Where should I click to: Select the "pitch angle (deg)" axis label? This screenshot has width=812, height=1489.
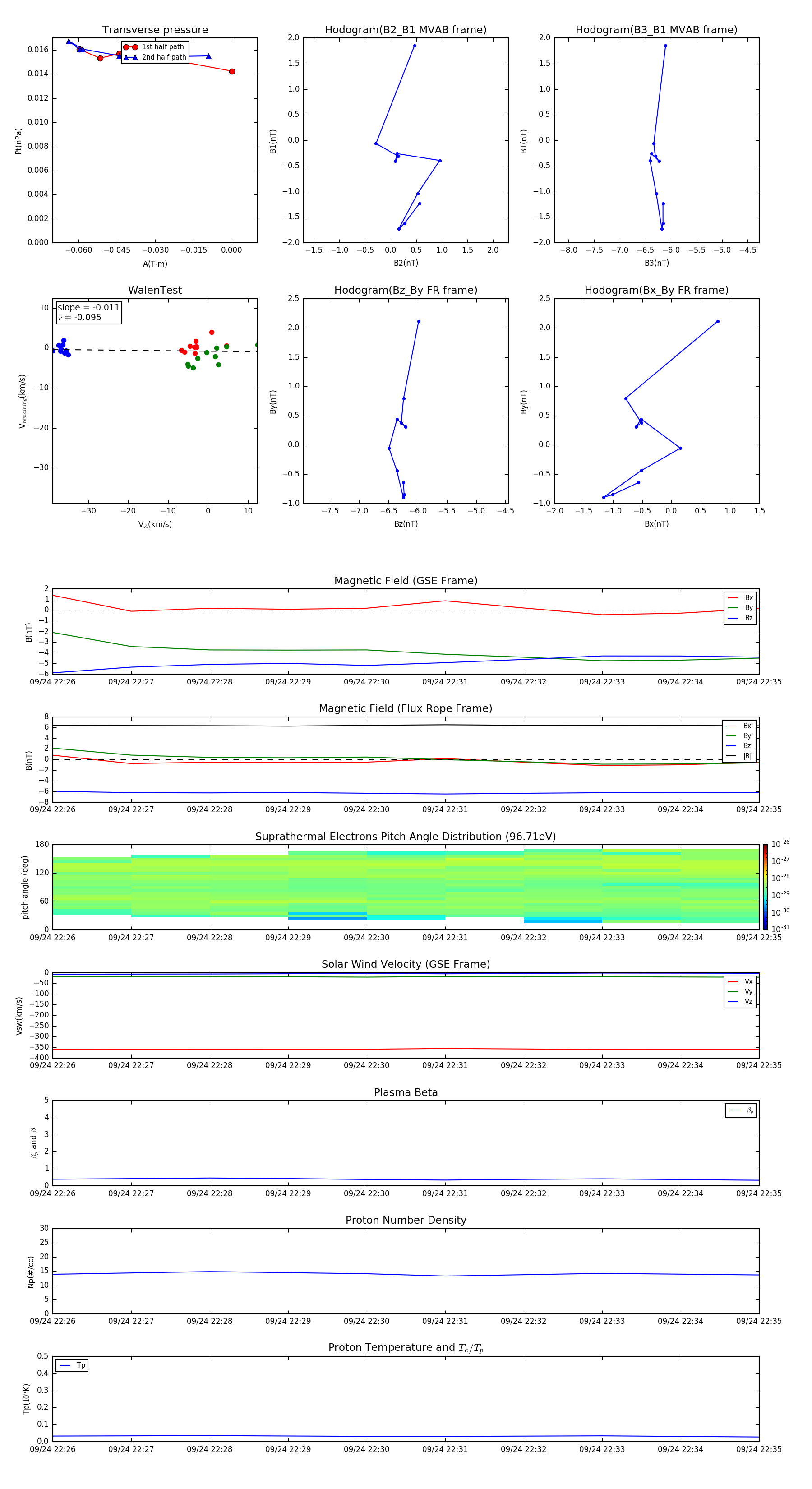(25, 887)
